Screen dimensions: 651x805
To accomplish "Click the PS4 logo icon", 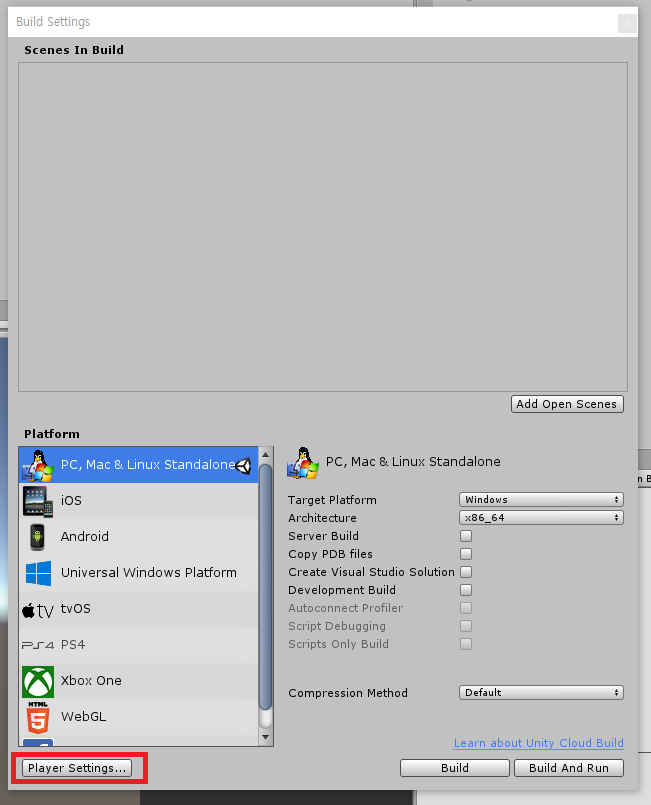I will [x=38, y=645].
